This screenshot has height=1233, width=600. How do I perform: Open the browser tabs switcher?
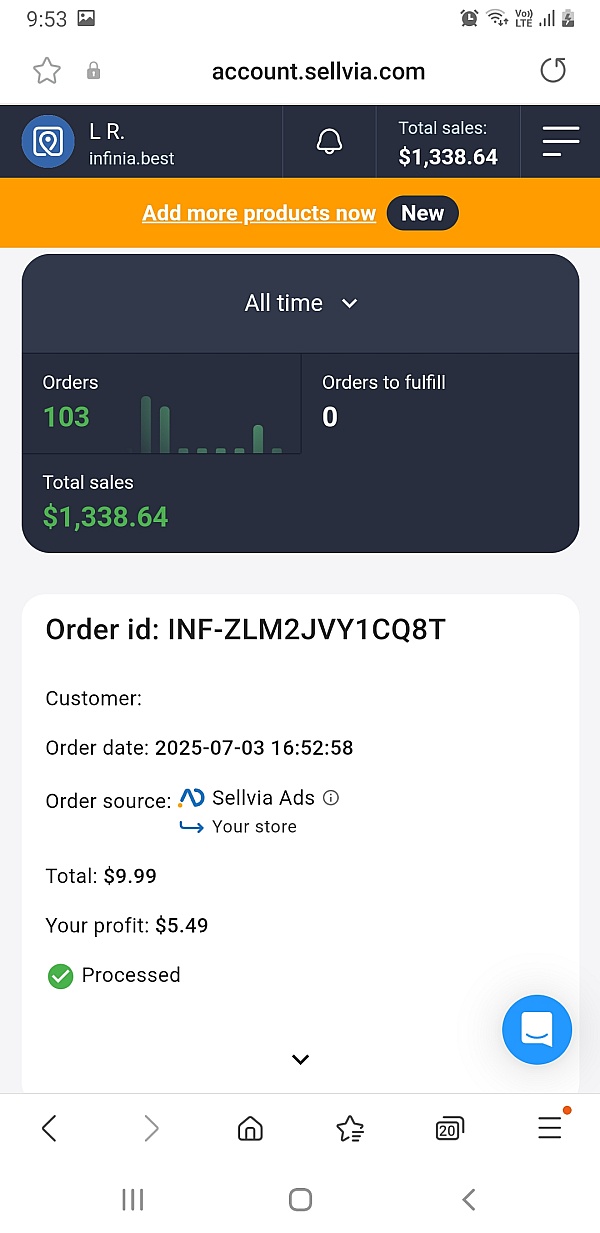click(x=450, y=1129)
